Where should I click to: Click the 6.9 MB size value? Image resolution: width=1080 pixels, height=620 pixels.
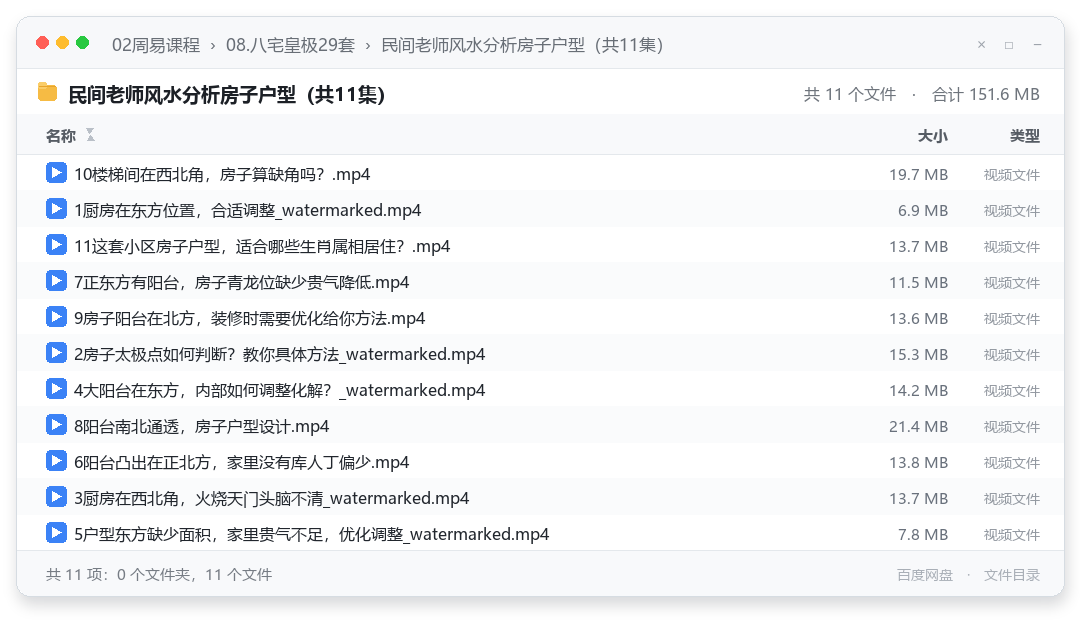[923, 210]
